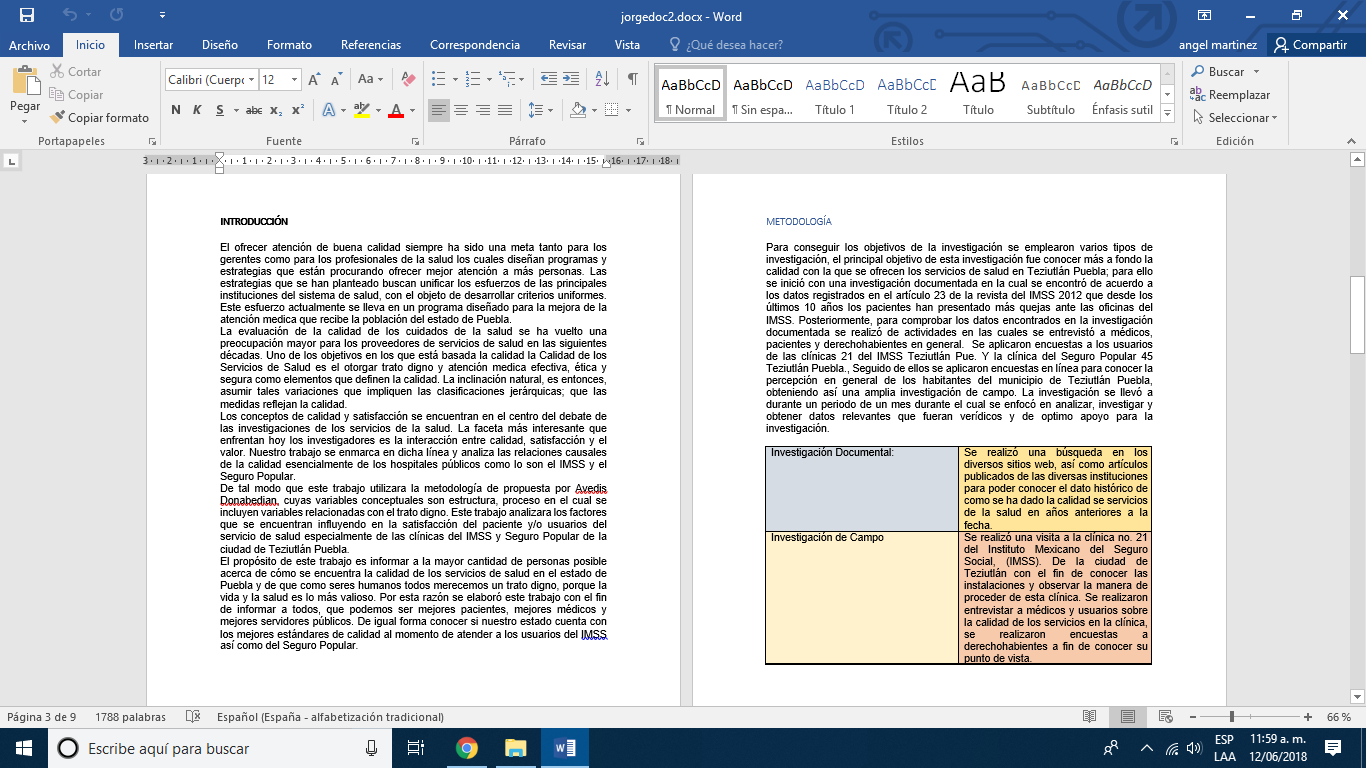Viewport: 1366px width, 768px height.
Task: Switch to the Revisar tab
Action: (567, 45)
